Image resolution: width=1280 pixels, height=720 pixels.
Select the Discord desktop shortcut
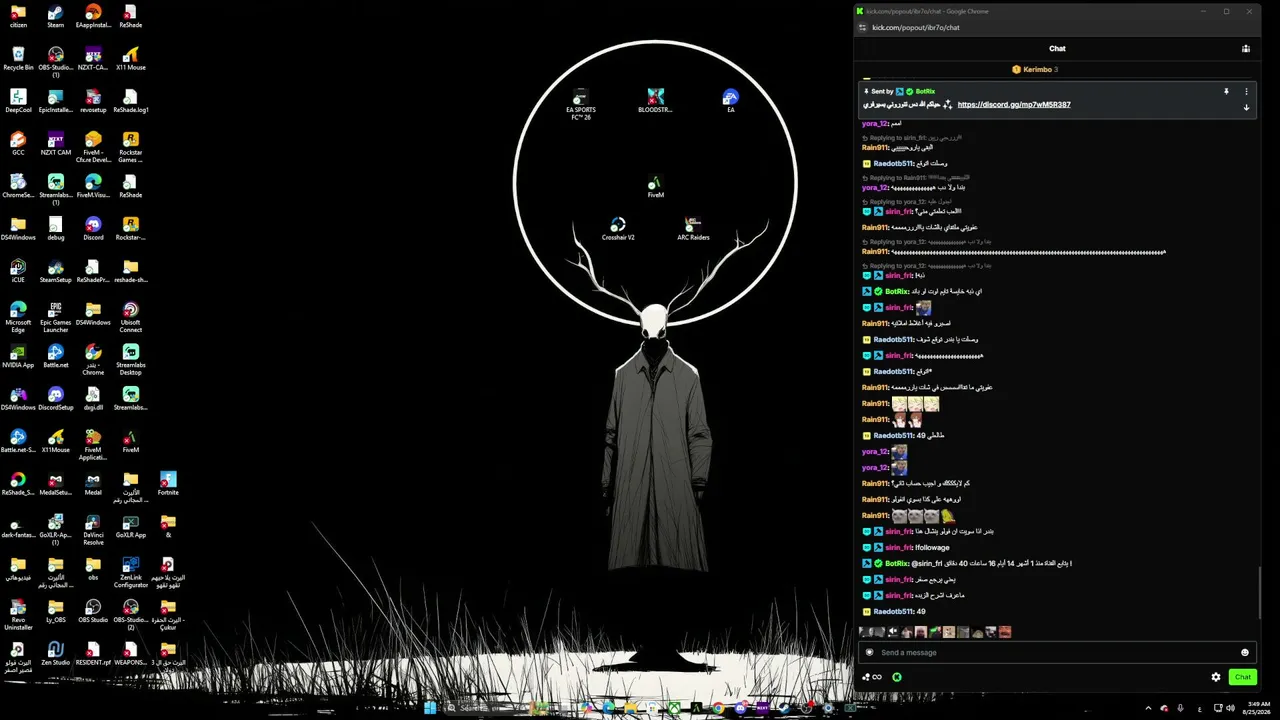[x=93, y=228]
